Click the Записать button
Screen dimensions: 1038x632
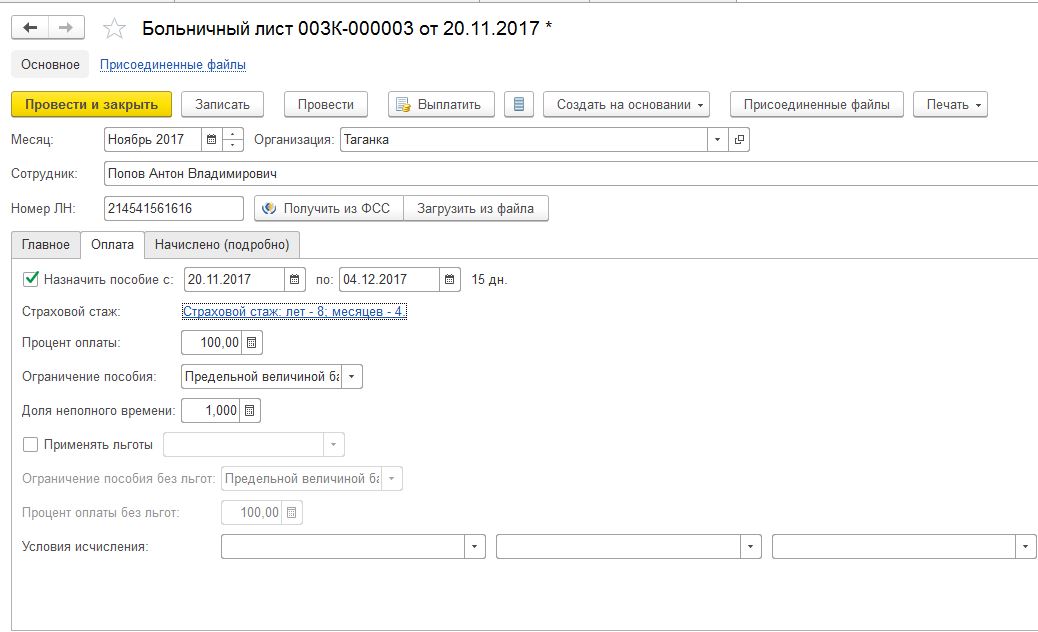click(222, 105)
